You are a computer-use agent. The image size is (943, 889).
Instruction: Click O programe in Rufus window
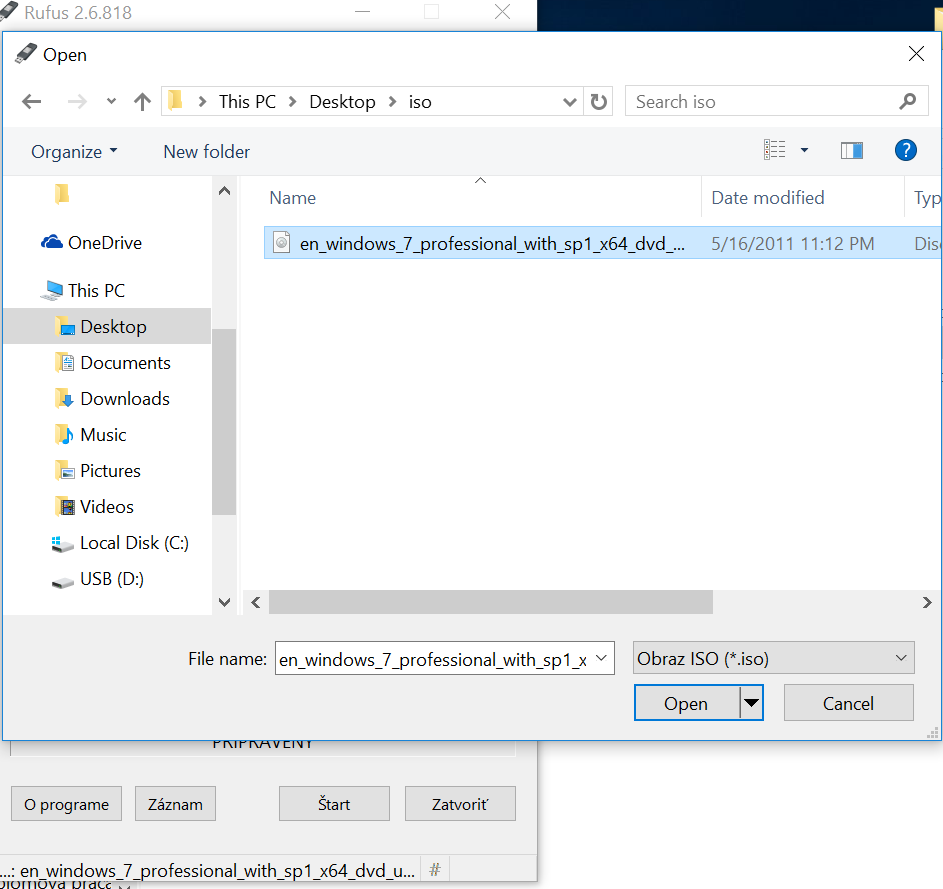tap(66, 804)
